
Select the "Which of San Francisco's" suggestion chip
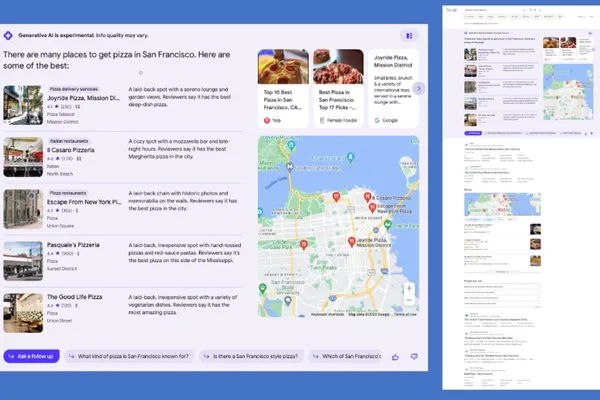(x=346, y=356)
